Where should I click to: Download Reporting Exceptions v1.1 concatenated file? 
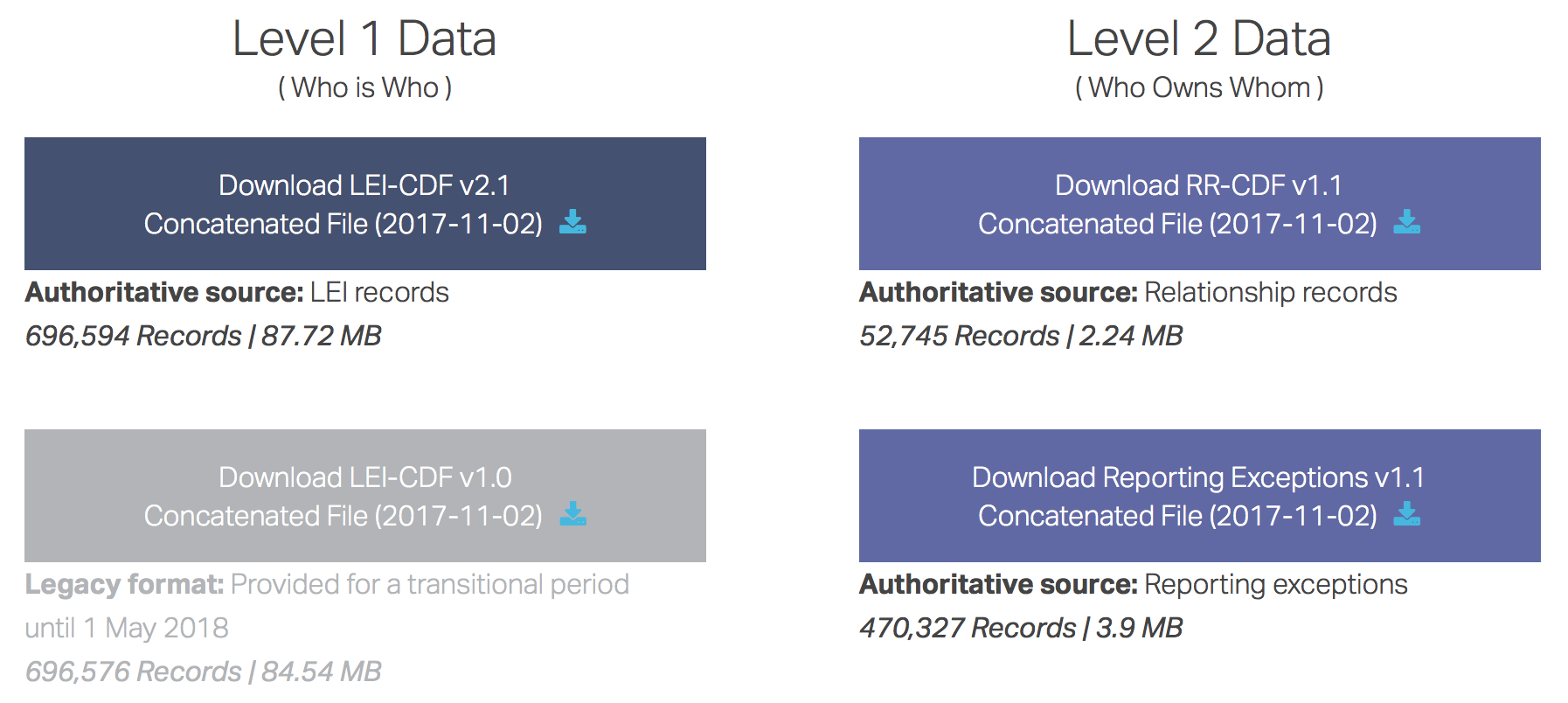coord(1199,496)
